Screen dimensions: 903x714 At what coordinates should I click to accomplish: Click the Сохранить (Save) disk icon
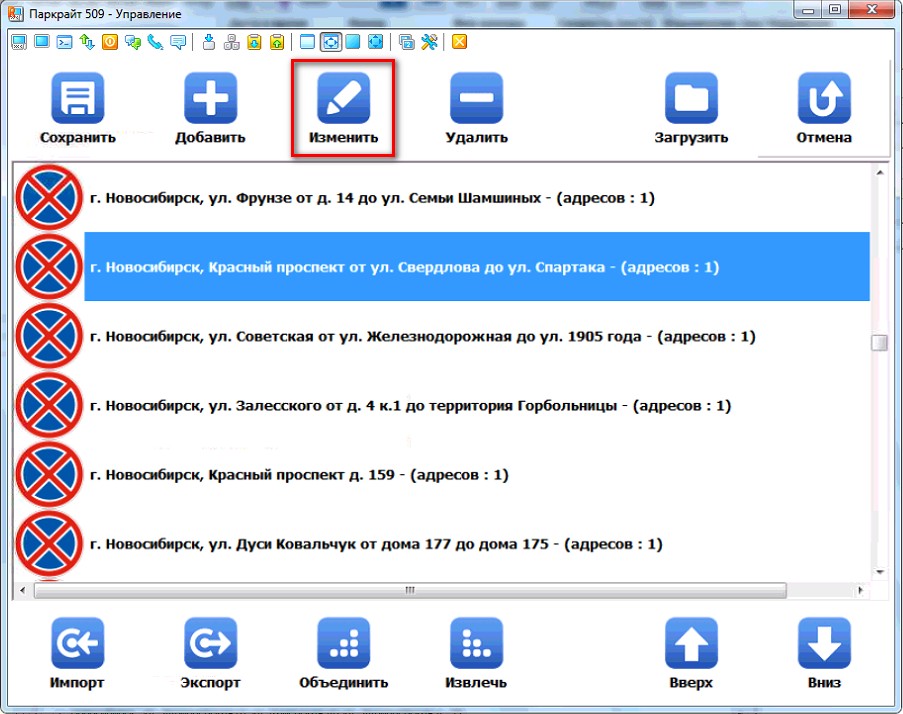(77, 99)
